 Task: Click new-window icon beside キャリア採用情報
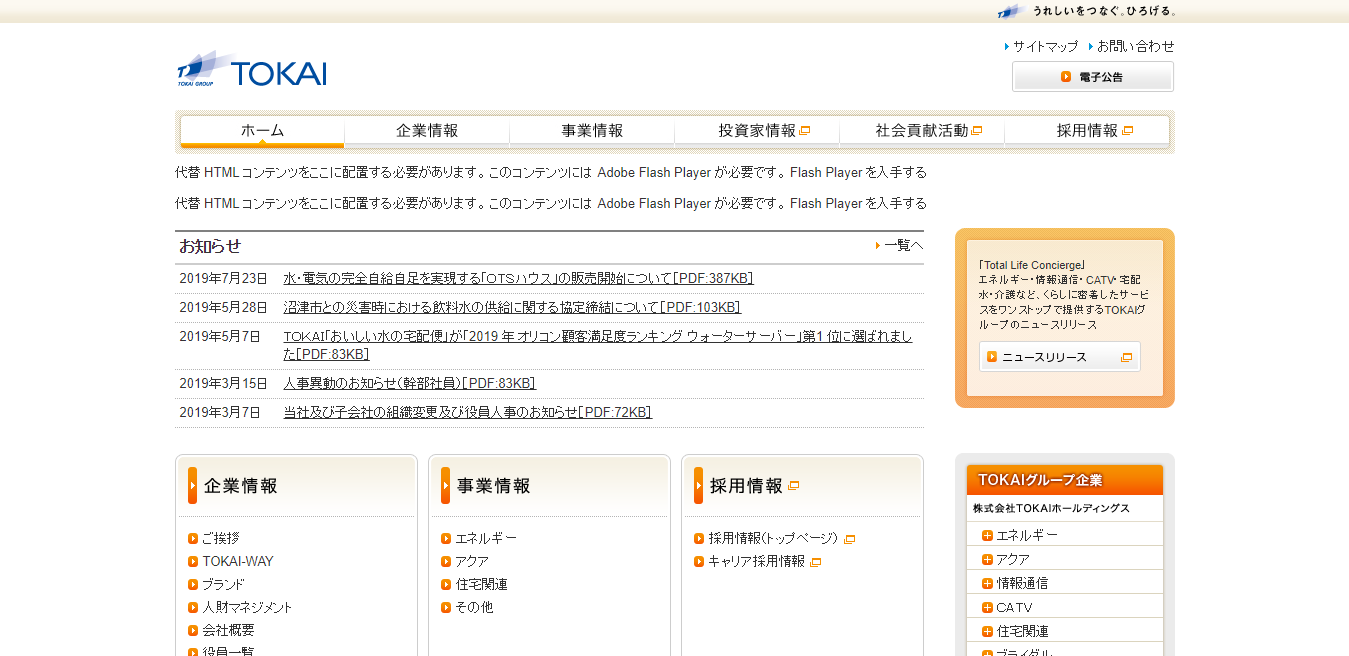815,562
